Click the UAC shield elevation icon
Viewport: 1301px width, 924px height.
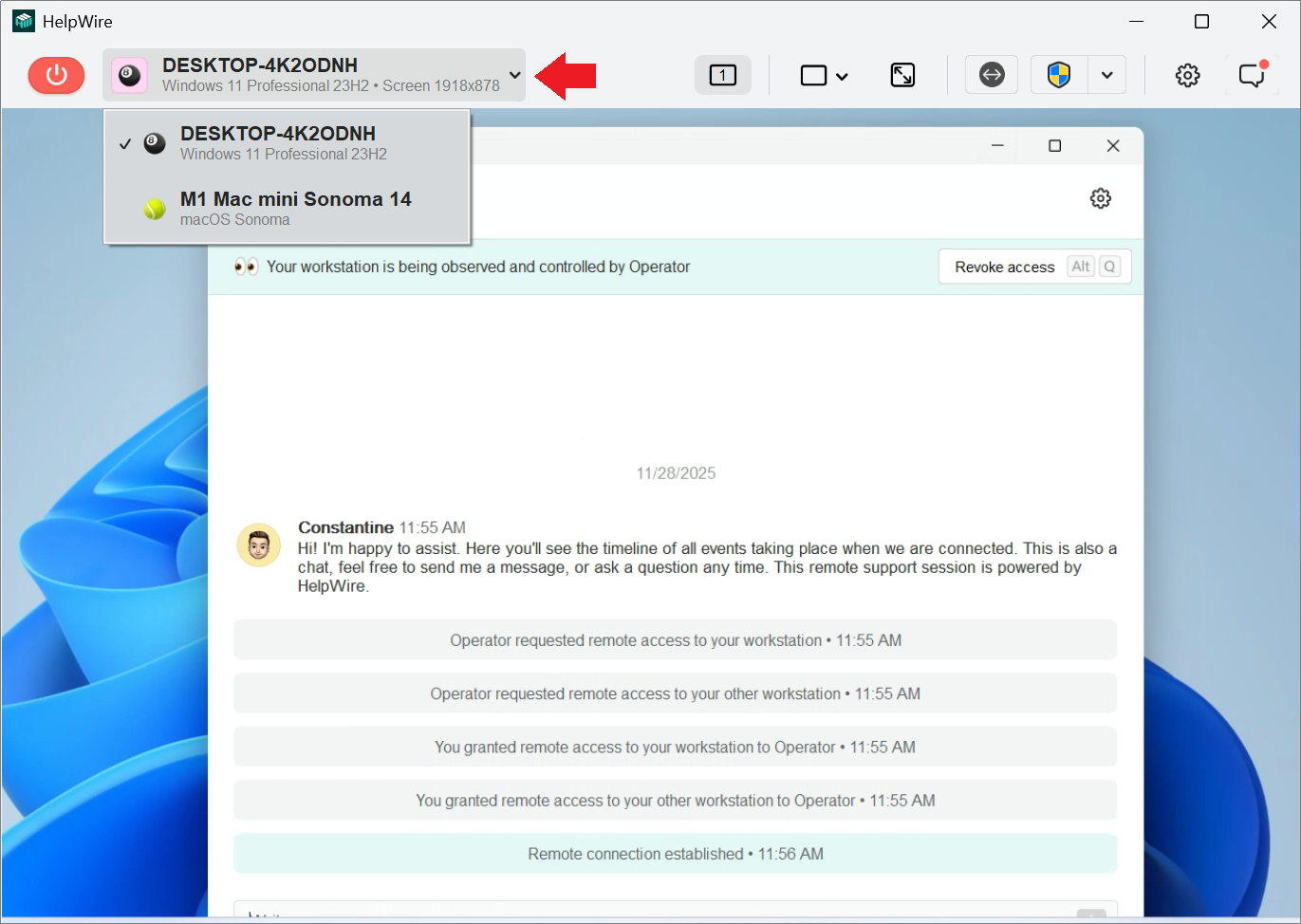pyautogui.click(x=1060, y=73)
